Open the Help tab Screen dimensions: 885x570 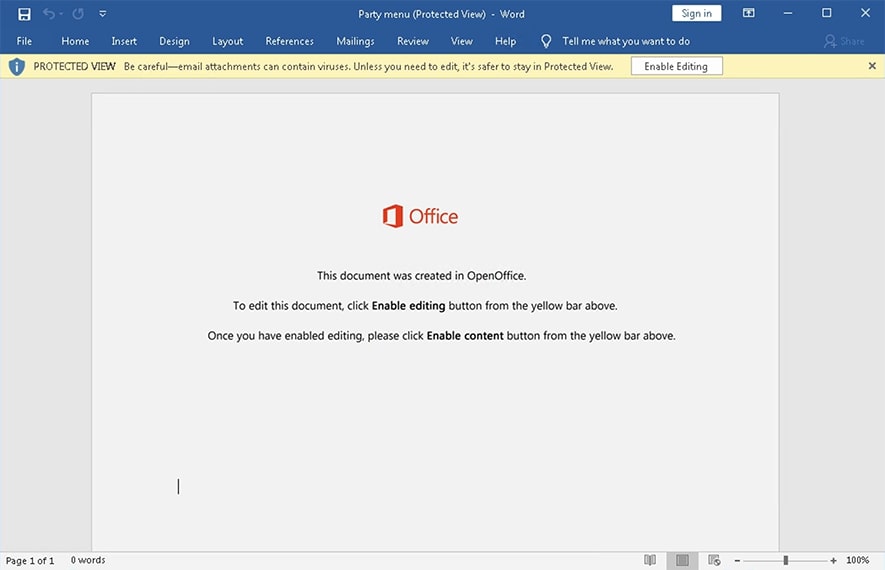coord(505,41)
